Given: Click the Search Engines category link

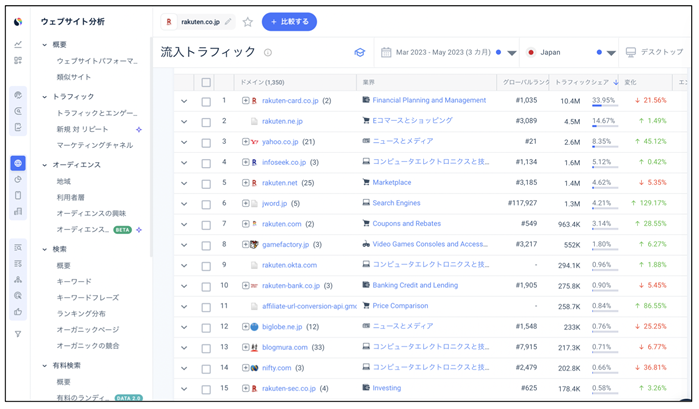Looking at the screenshot, I should point(396,203).
